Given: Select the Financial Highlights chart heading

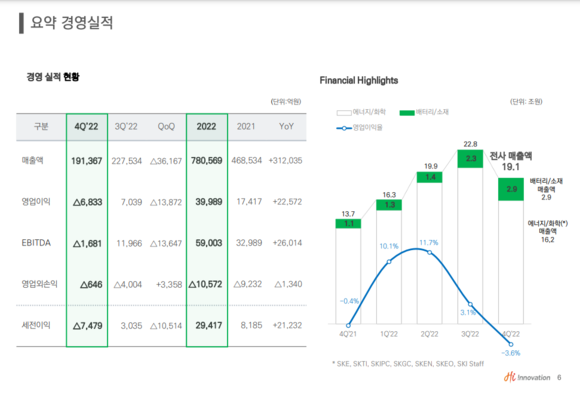Looking at the screenshot, I should tap(359, 80).
